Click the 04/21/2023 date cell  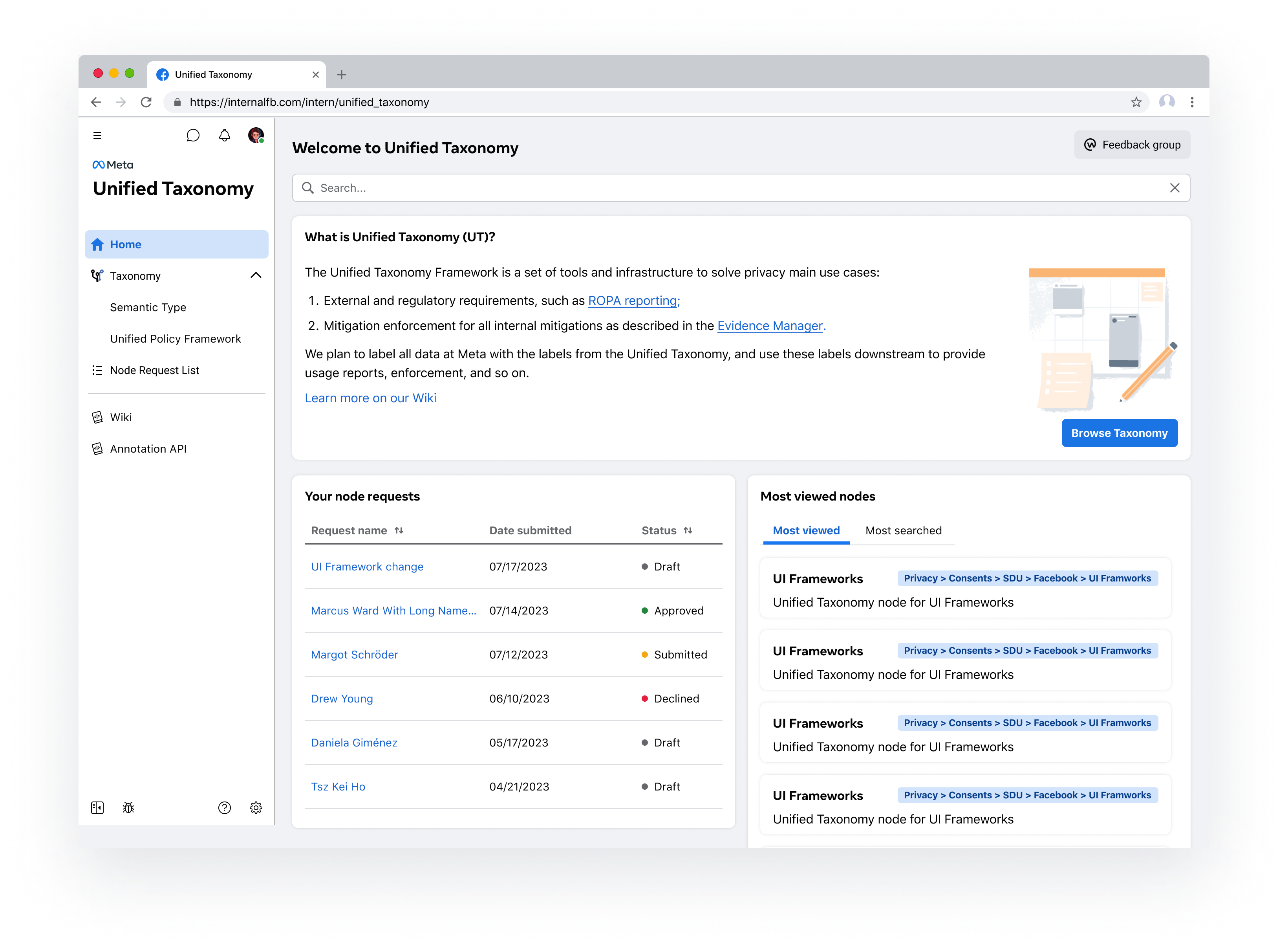(520, 787)
